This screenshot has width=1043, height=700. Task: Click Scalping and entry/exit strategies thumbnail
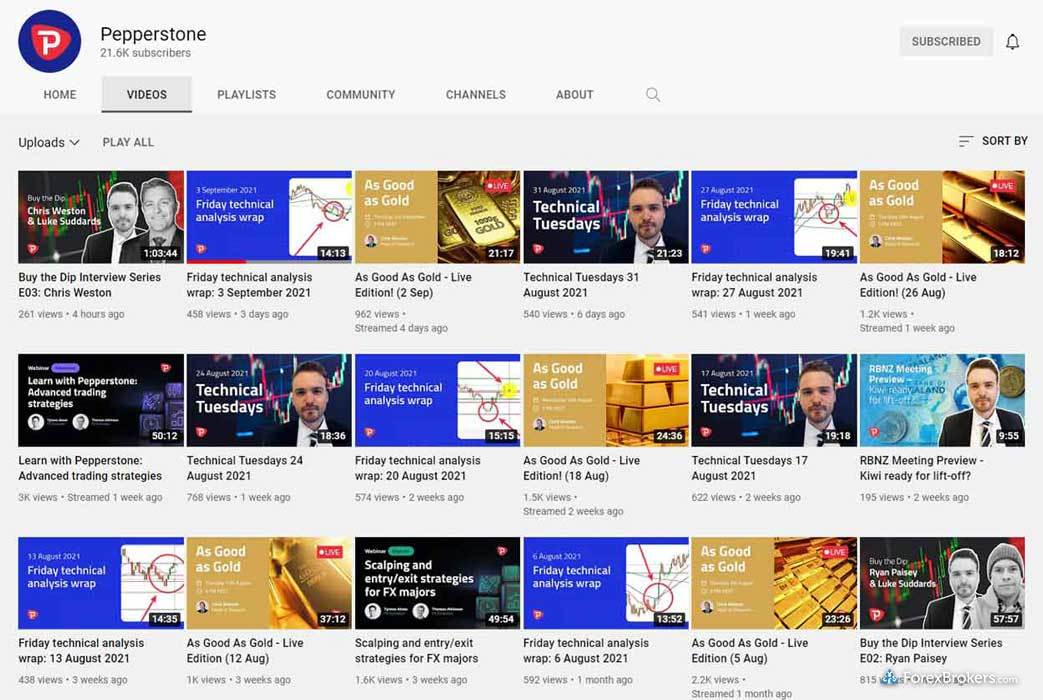coord(437,583)
